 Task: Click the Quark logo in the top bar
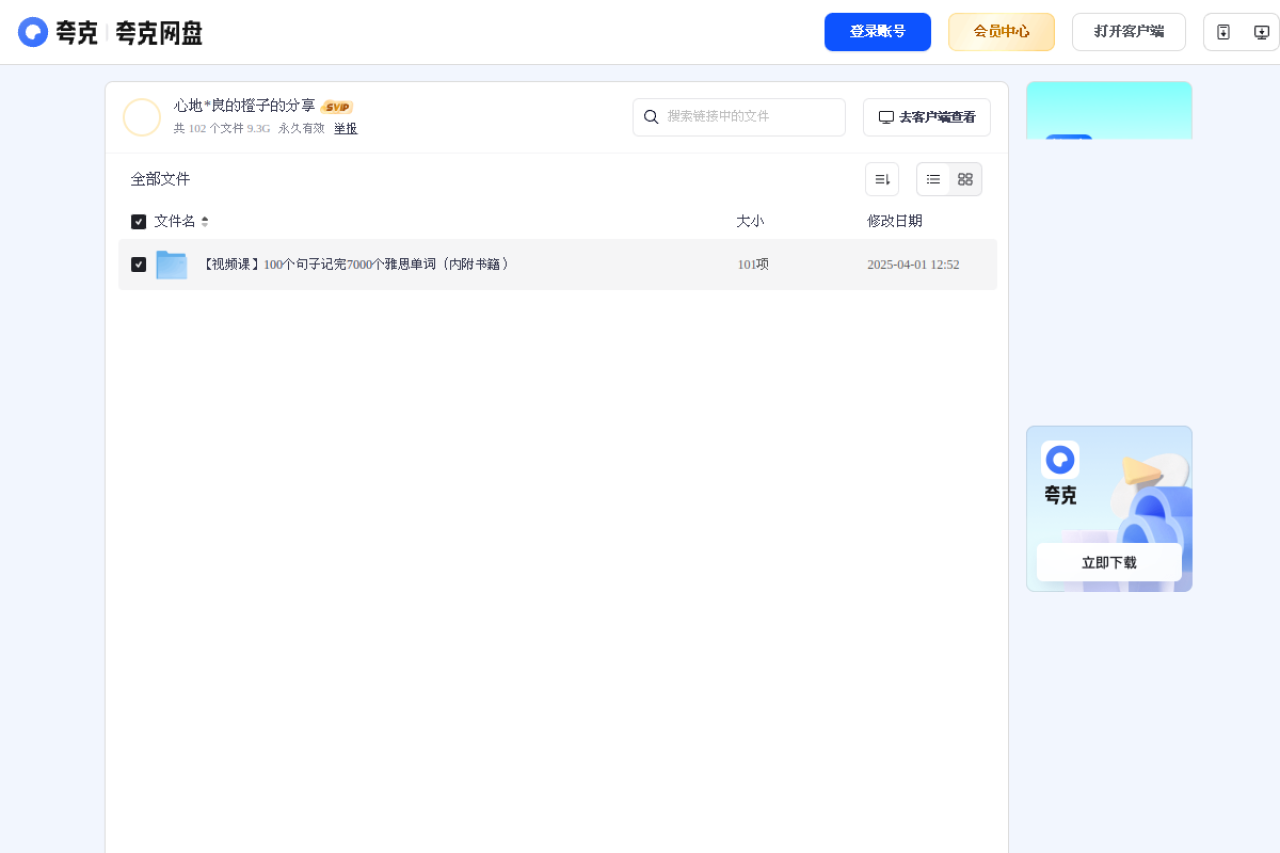33,31
